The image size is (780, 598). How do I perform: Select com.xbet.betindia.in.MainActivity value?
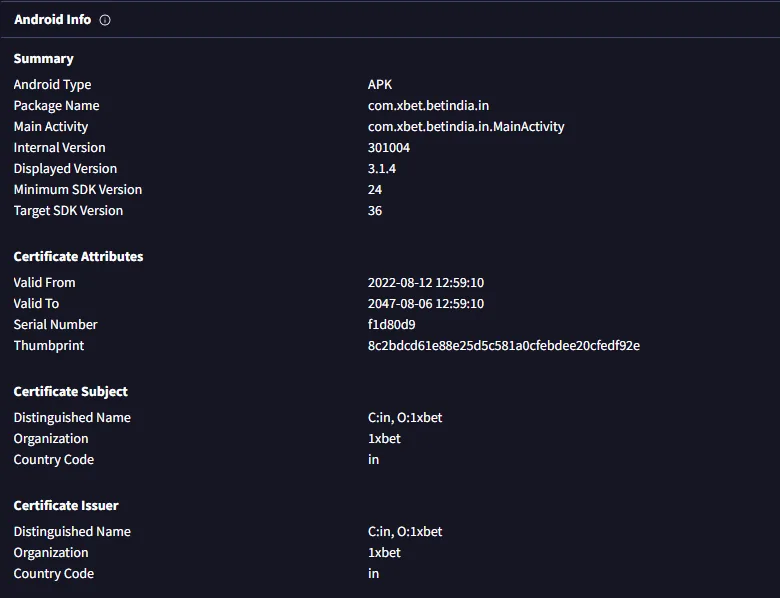click(x=466, y=126)
